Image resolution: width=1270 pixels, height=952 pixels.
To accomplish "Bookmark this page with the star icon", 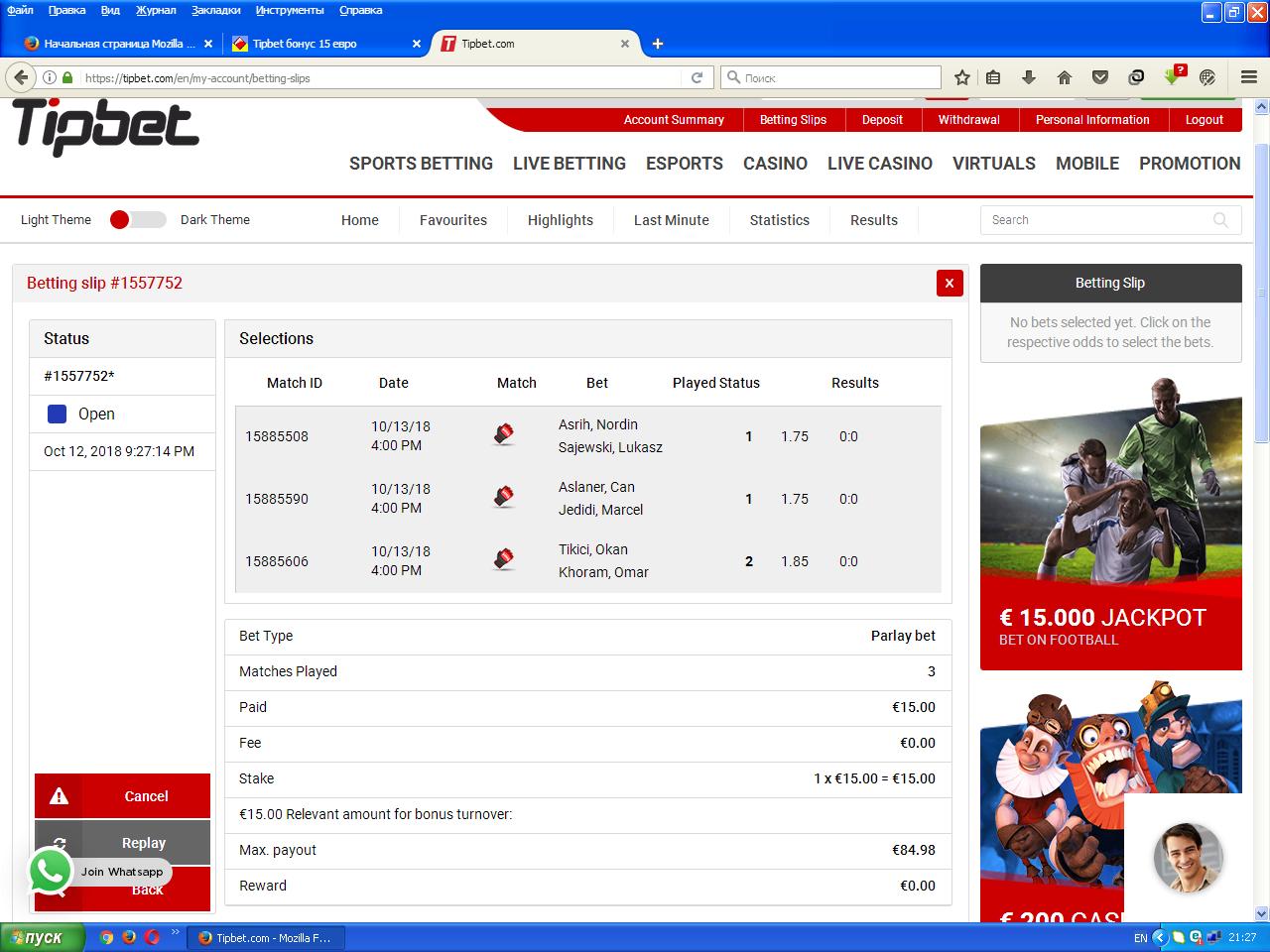I will coord(961,77).
